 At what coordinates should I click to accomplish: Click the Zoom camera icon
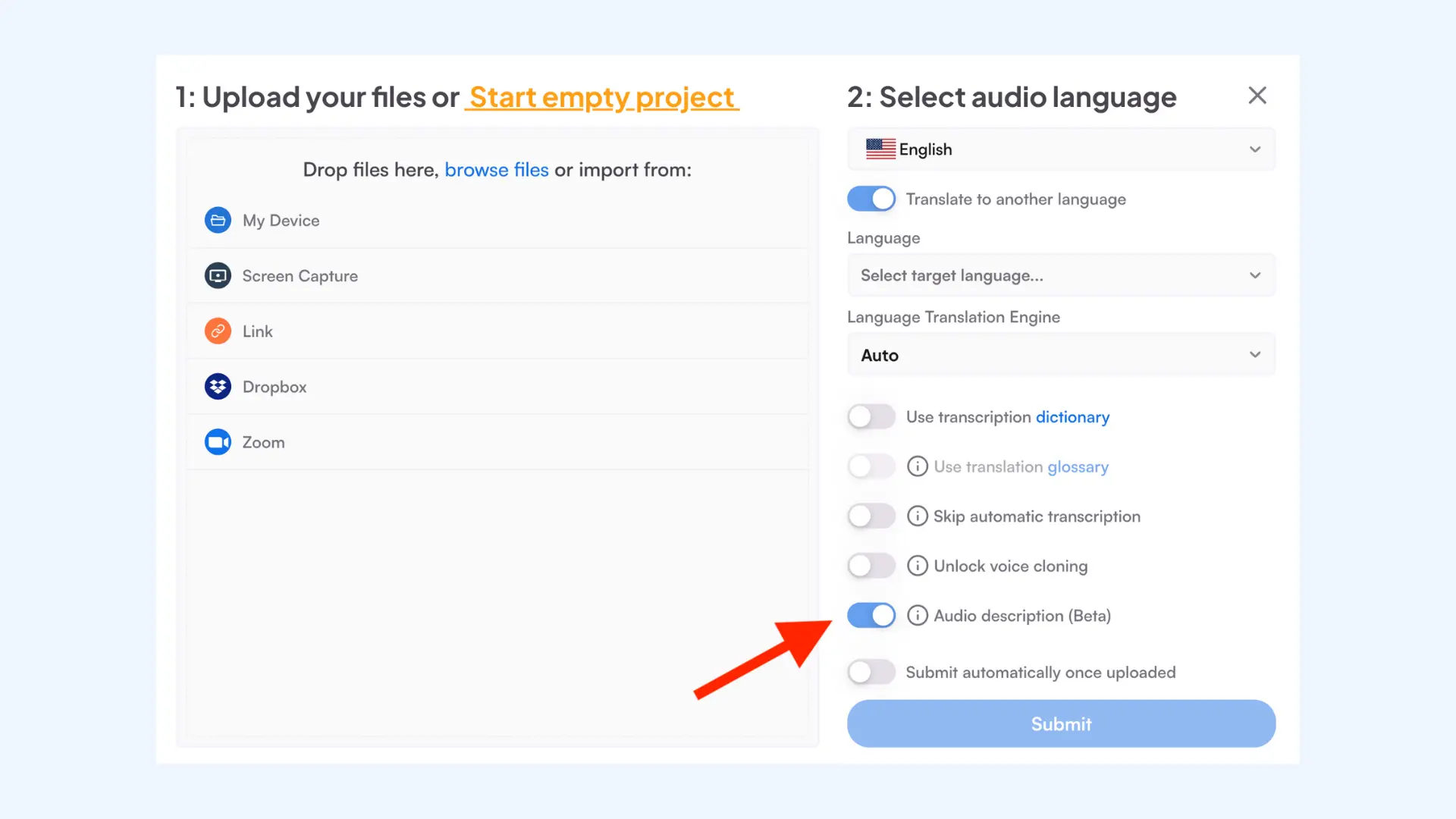click(x=218, y=442)
